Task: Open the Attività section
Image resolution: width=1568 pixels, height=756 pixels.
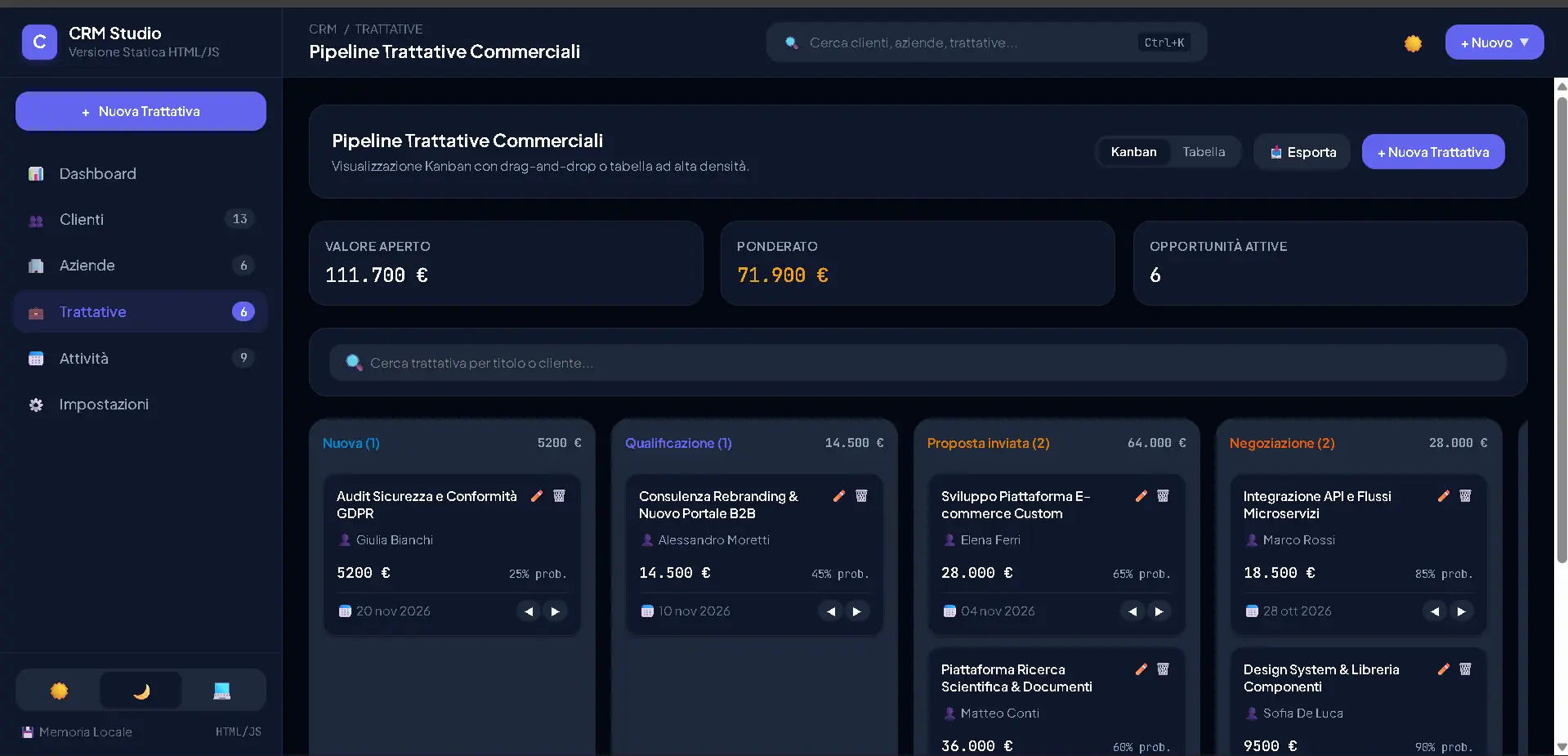Action: pyautogui.click(x=141, y=358)
